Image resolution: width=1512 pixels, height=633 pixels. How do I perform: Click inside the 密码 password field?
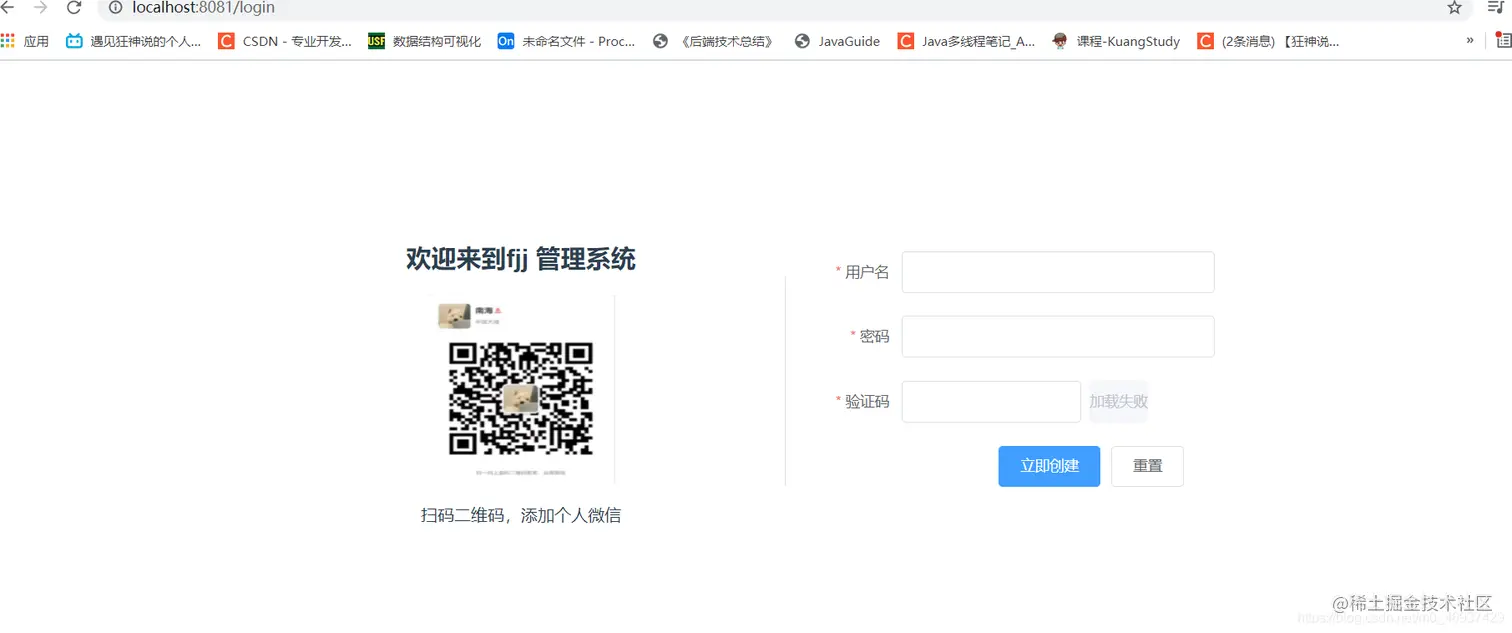(x=1057, y=336)
